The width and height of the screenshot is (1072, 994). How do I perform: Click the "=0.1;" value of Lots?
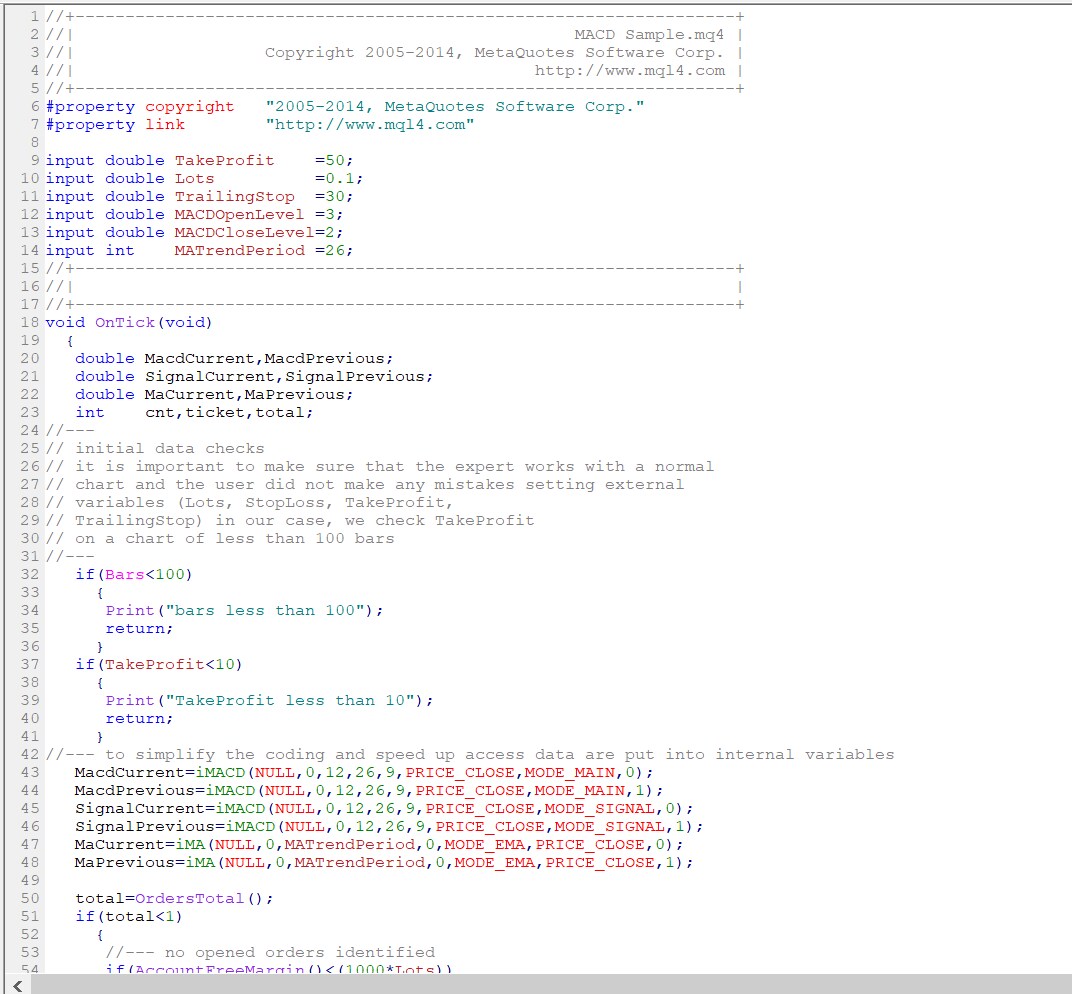coord(339,178)
